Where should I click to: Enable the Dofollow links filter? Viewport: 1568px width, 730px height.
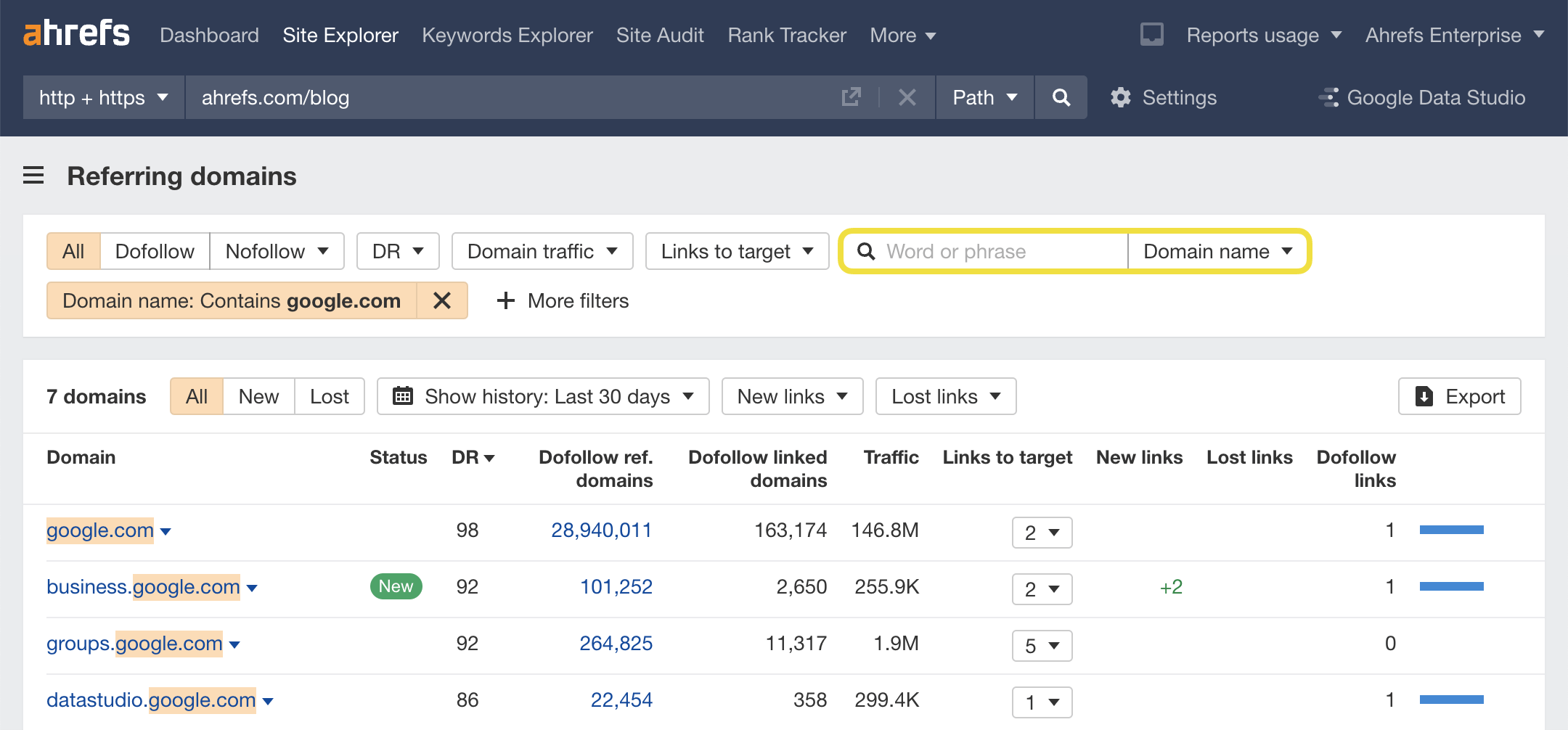[x=154, y=250]
